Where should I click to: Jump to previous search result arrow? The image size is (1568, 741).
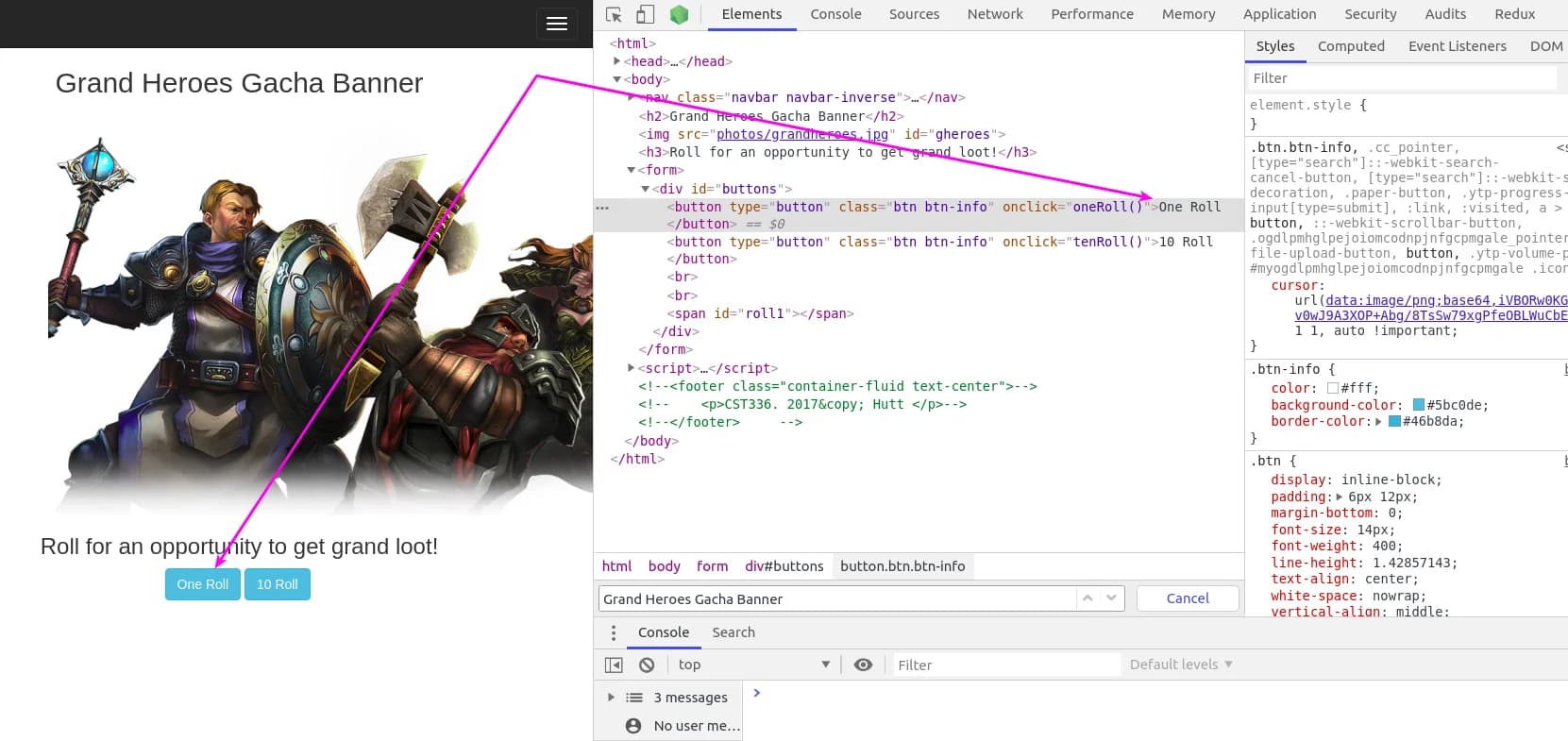tap(1088, 598)
